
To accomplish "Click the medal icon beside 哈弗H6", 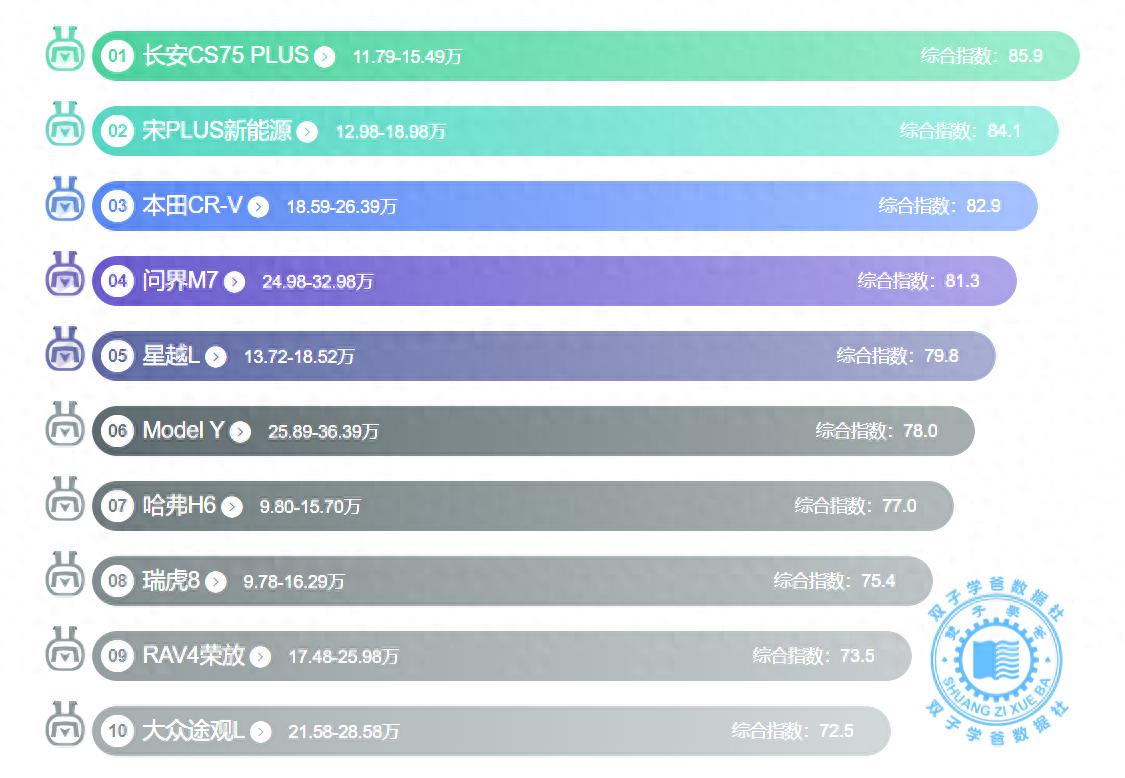I will (x=66, y=501).
